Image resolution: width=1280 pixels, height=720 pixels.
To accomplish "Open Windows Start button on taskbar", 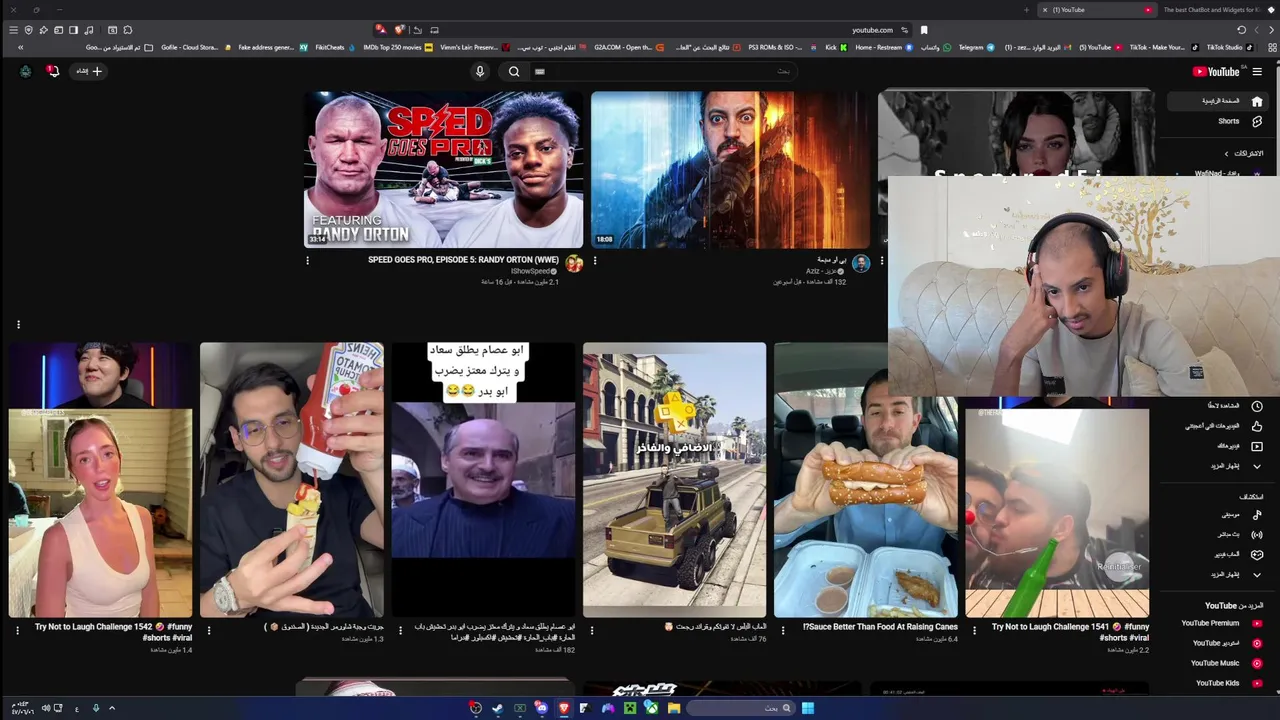I will click(x=807, y=708).
